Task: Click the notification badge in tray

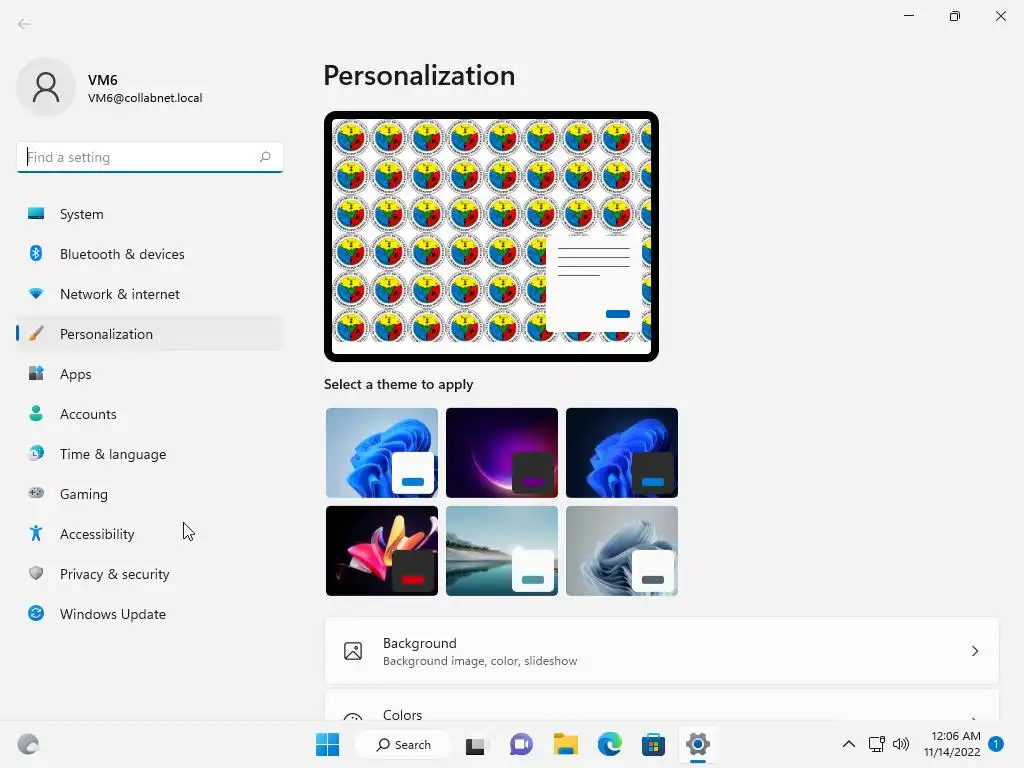Action: point(996,744)
